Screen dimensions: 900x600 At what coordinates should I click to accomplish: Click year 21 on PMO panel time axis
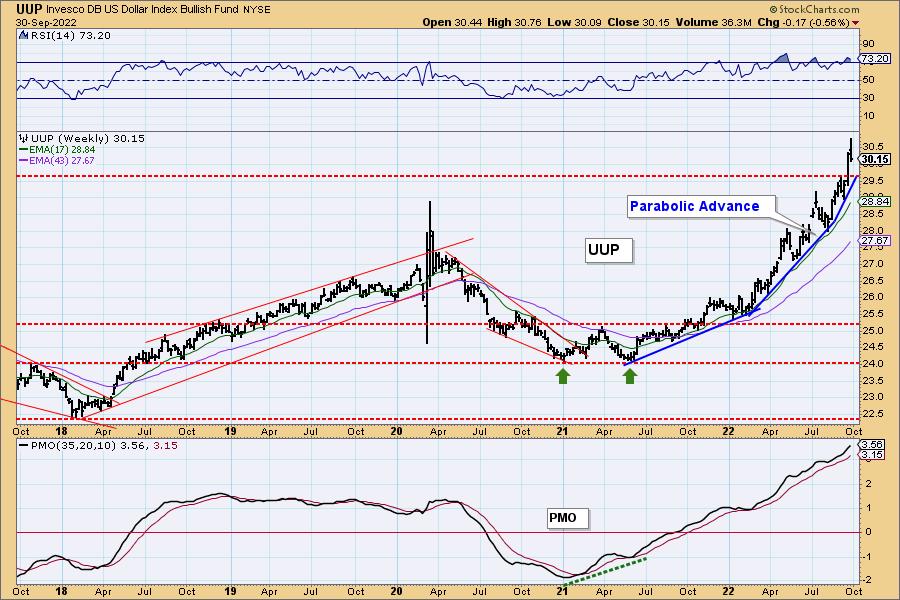tap(562, 591)
